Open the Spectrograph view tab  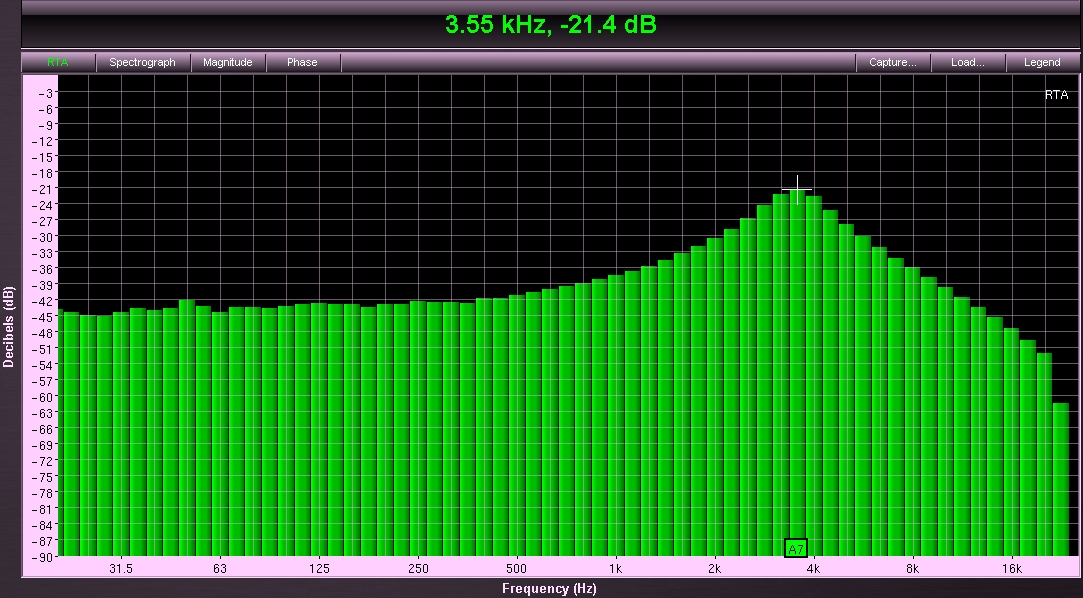142,62
